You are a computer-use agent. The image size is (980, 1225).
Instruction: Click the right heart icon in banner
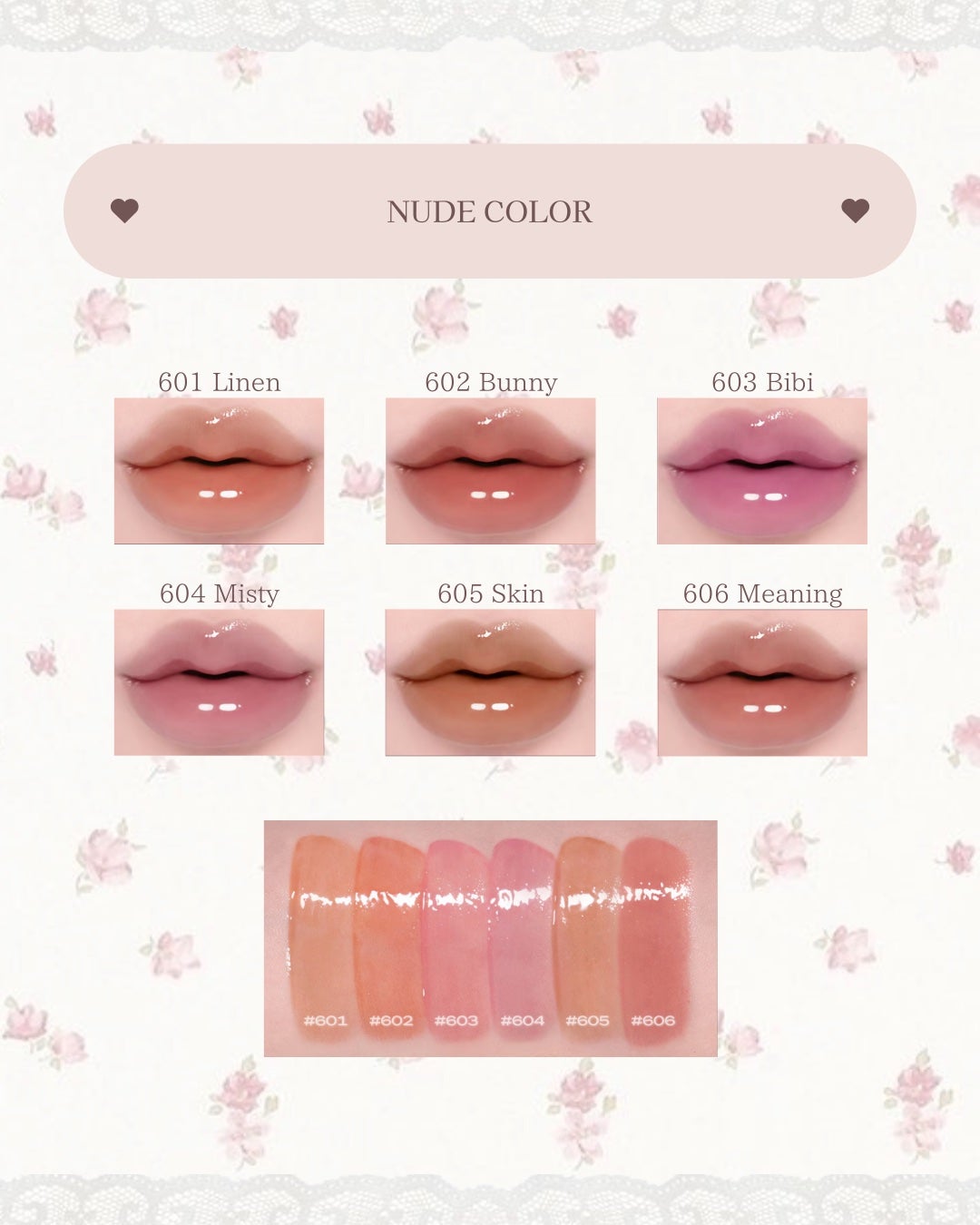click(856, 211)
